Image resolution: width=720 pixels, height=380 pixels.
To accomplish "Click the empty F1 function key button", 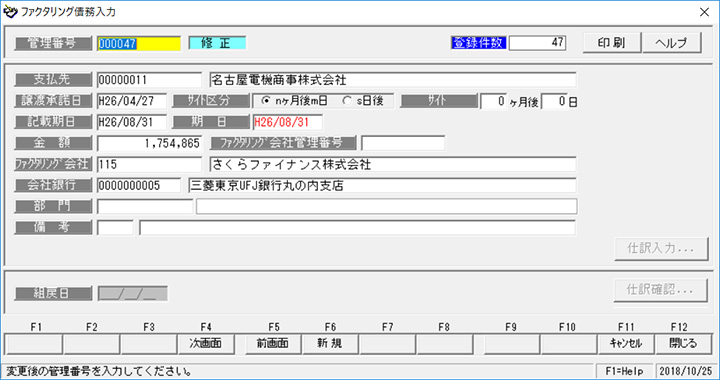I will [x=34, y=344].
